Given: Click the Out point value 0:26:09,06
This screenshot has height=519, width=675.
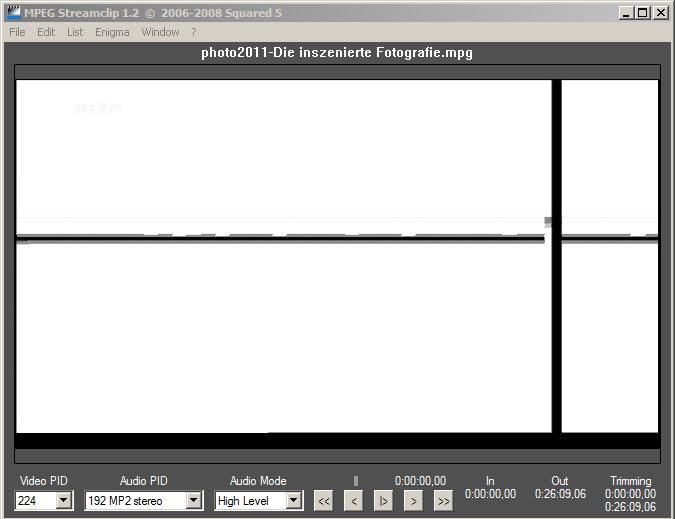Looking at the screenshot, I should pos(560,494).
